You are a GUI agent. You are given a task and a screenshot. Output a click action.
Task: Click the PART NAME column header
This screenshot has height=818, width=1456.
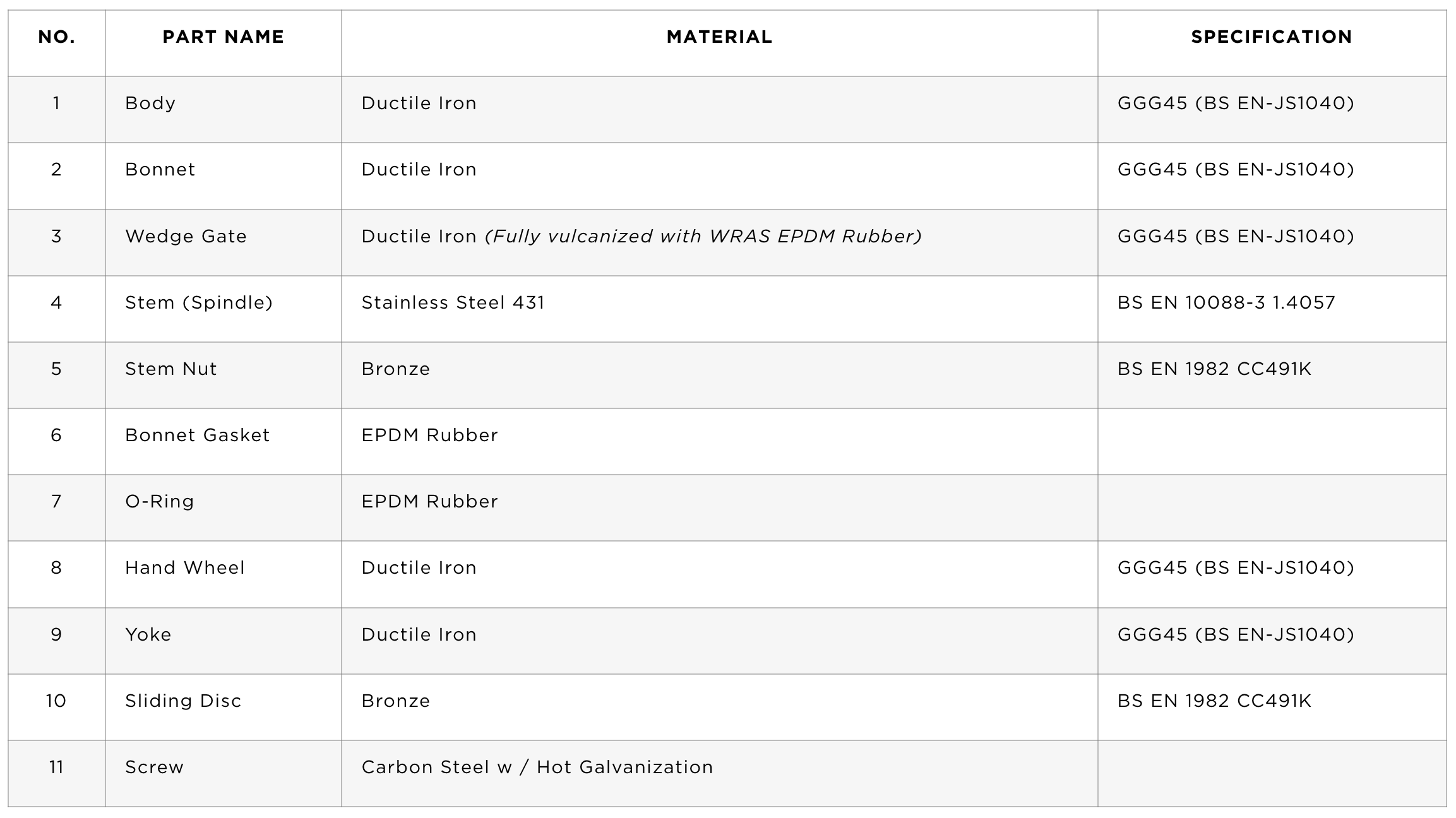coord(223,37)
